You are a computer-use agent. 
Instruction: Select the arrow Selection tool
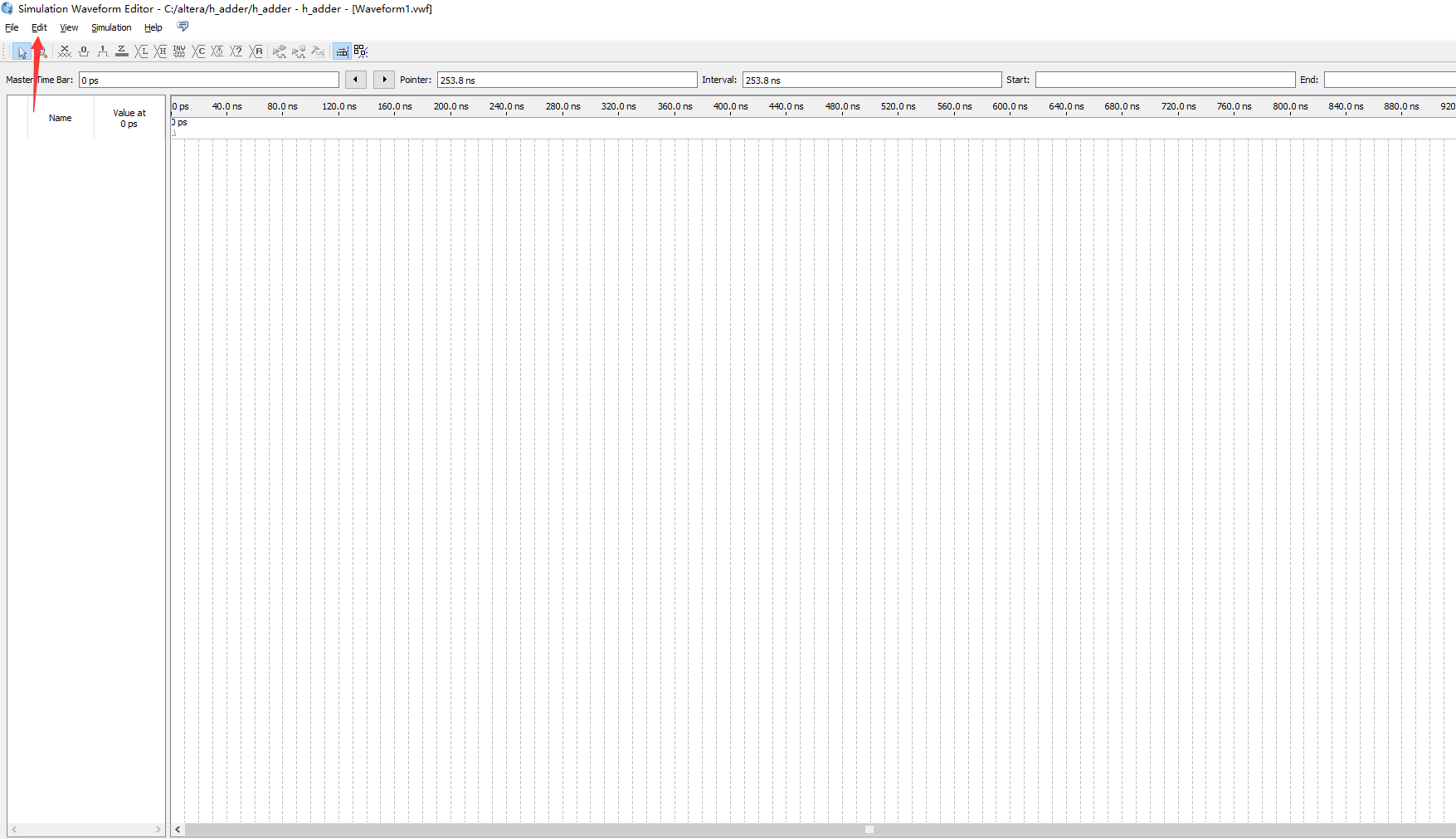22,51
